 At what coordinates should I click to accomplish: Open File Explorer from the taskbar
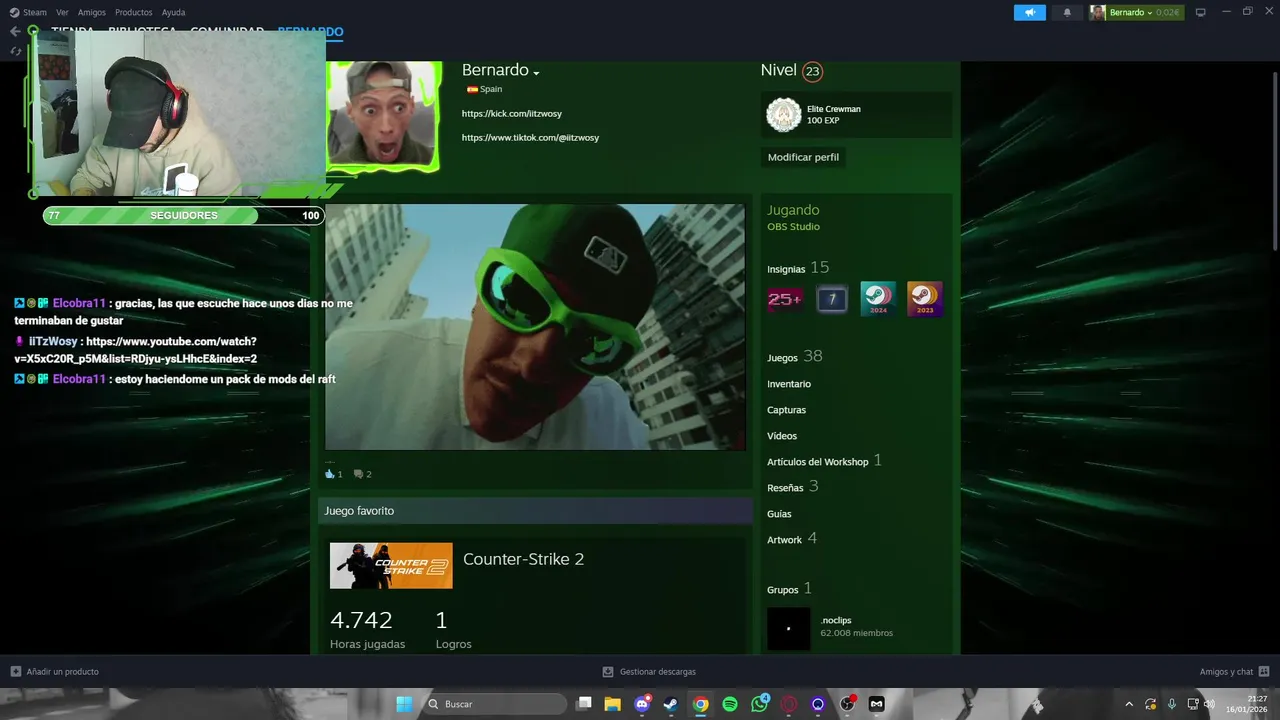[613, 704]
